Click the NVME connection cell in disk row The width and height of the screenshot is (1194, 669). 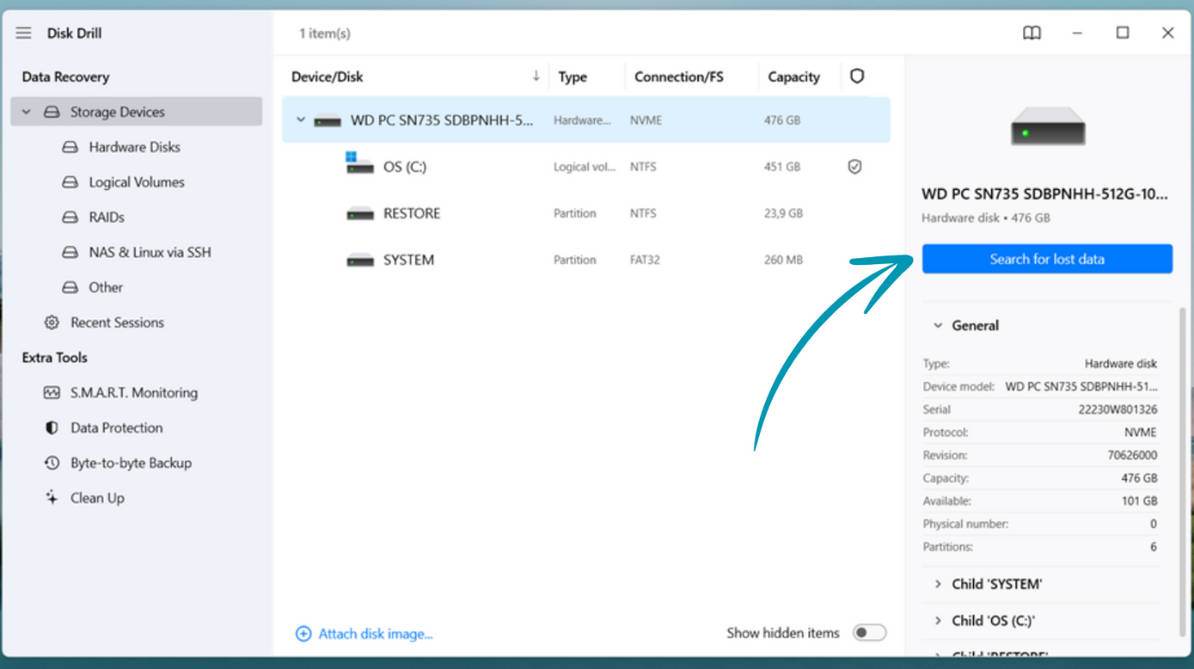646,120
